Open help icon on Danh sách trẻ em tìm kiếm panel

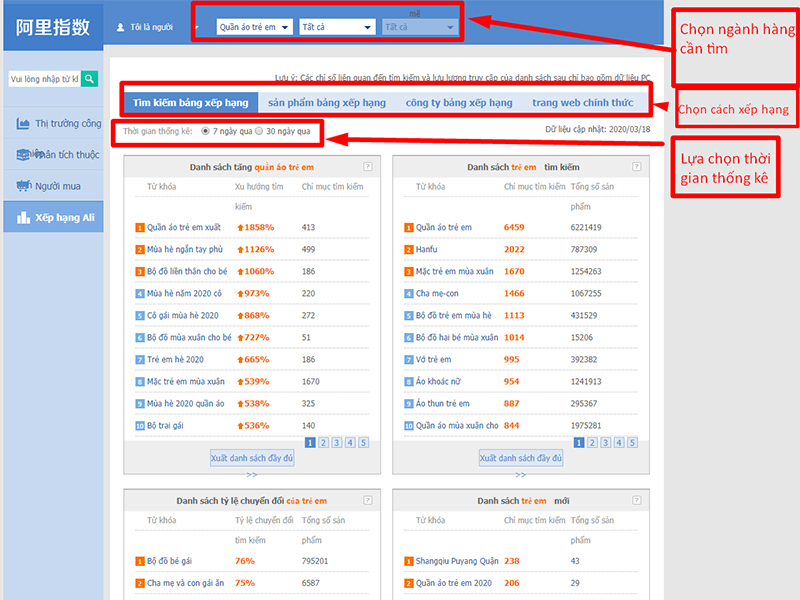click(x=637, y=167)
